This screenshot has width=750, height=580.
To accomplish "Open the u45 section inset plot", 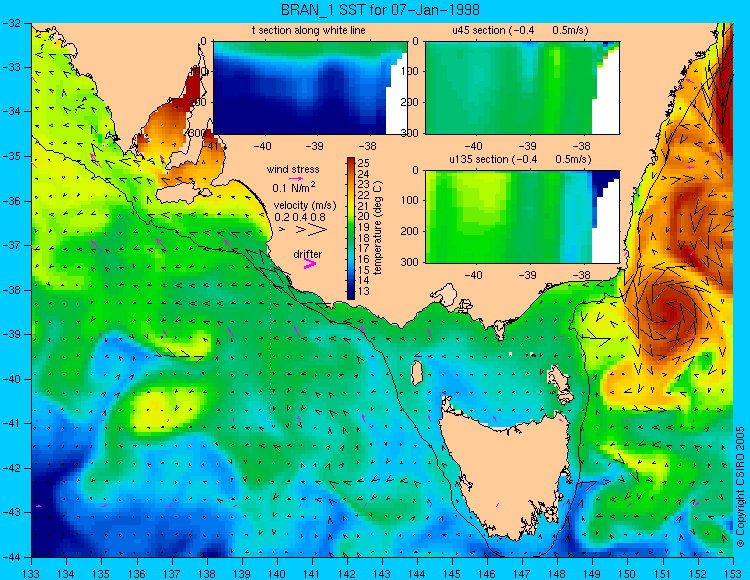I will click(x=522, y=88).
